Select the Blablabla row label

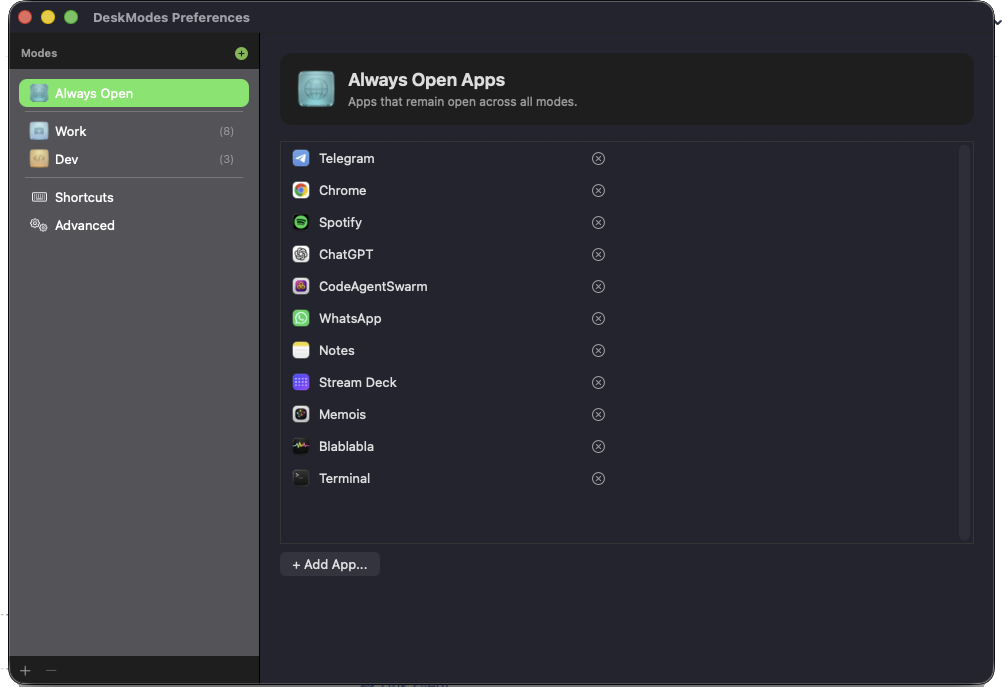click(x=346, y=446)
